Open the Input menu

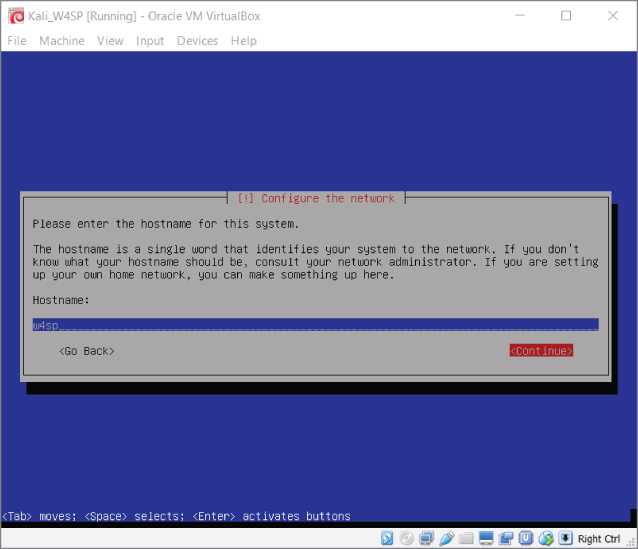pos(150,41)
